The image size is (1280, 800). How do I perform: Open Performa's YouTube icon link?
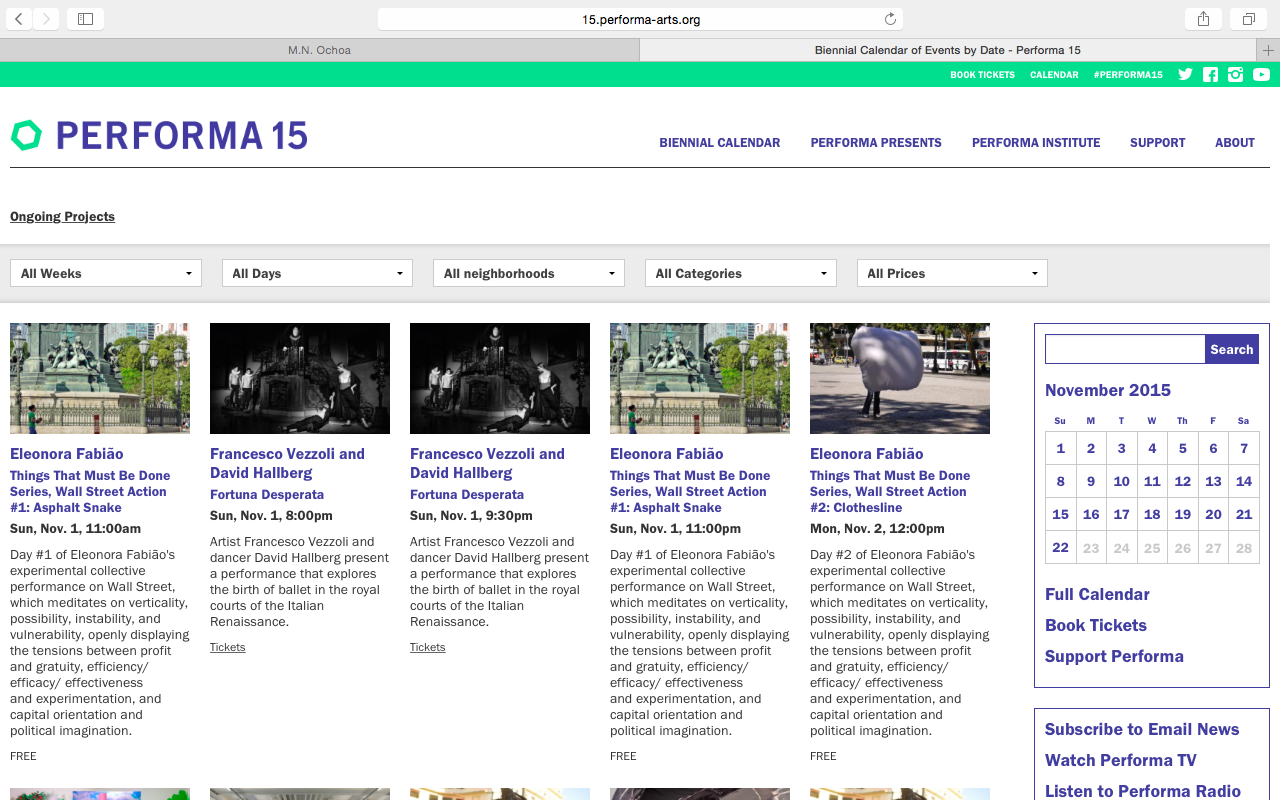1261,75
